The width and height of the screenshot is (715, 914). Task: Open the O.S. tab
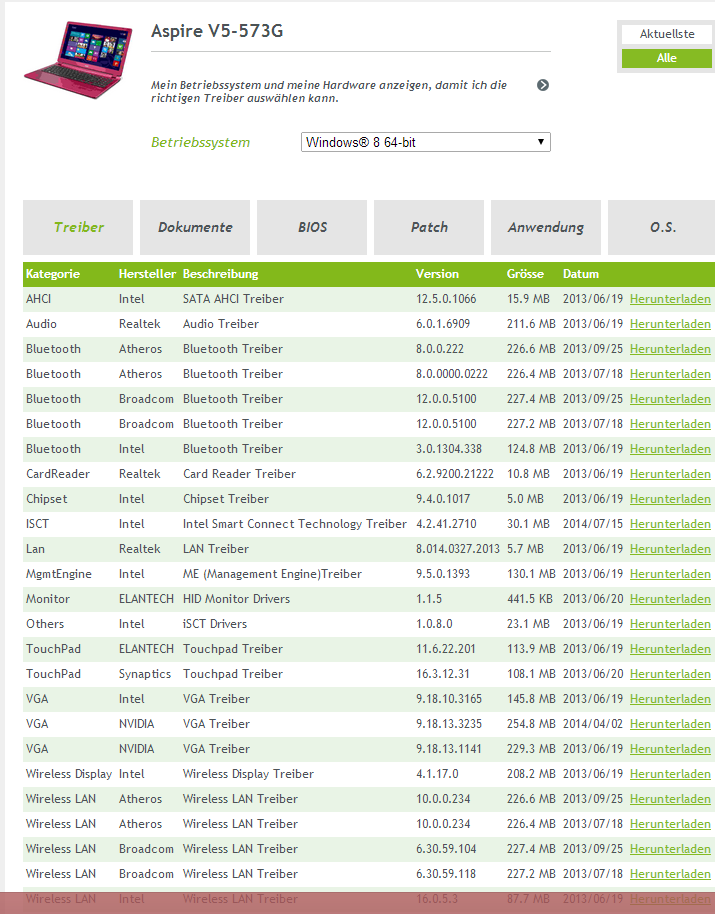[x=662, y=227]
